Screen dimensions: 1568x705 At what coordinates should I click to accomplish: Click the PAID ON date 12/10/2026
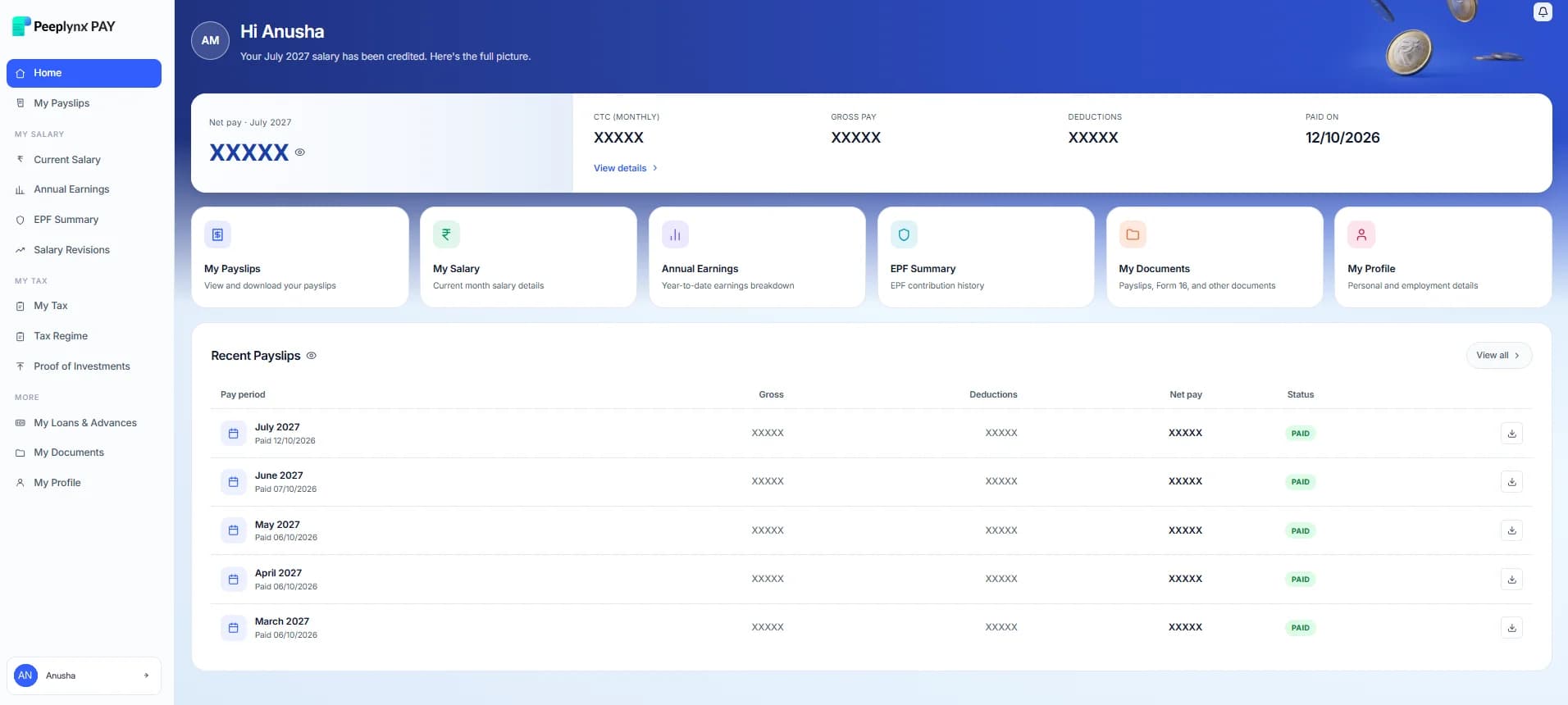(1342, 138)
